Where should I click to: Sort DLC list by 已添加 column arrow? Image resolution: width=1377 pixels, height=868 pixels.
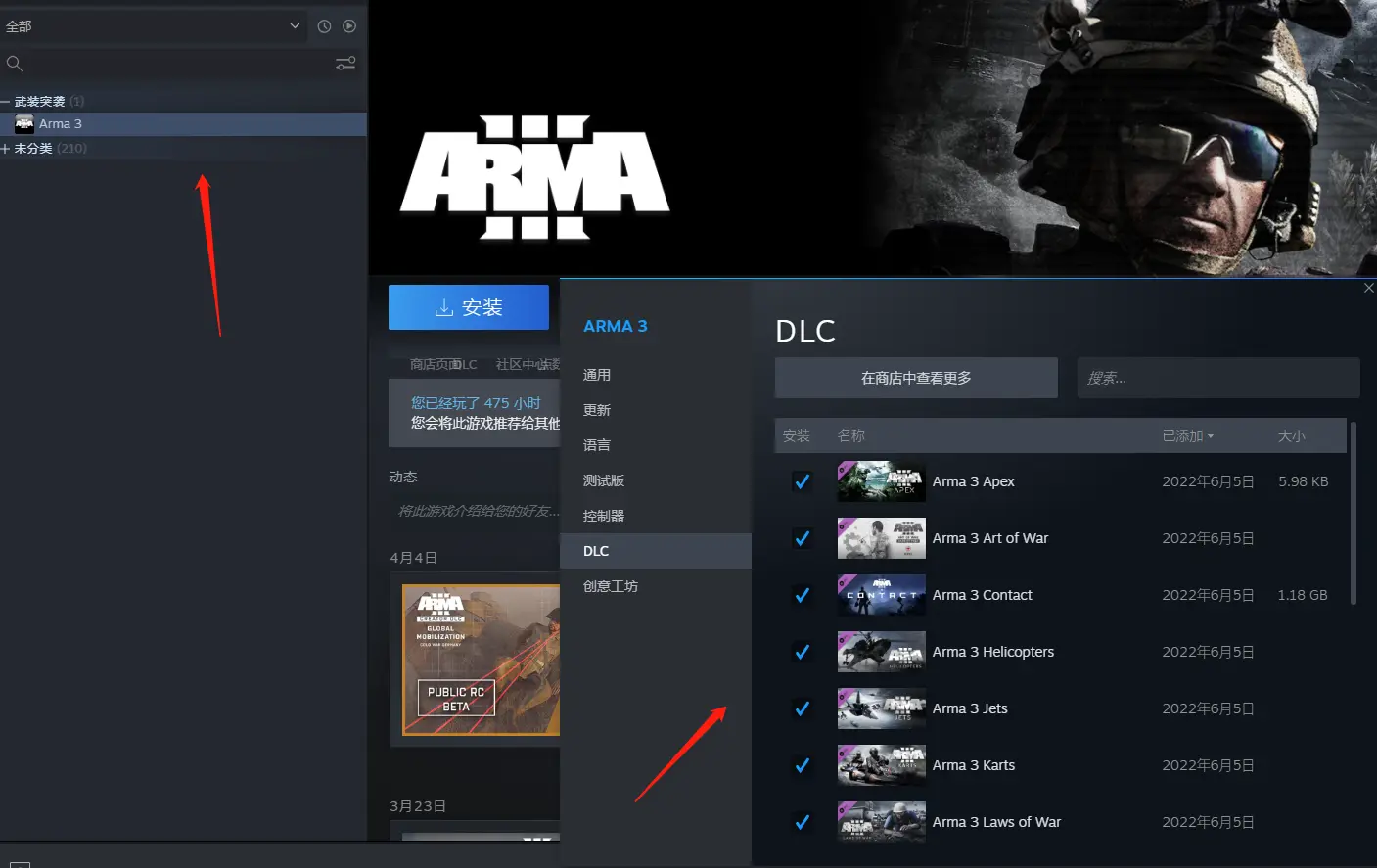(x=1211, y=436)
